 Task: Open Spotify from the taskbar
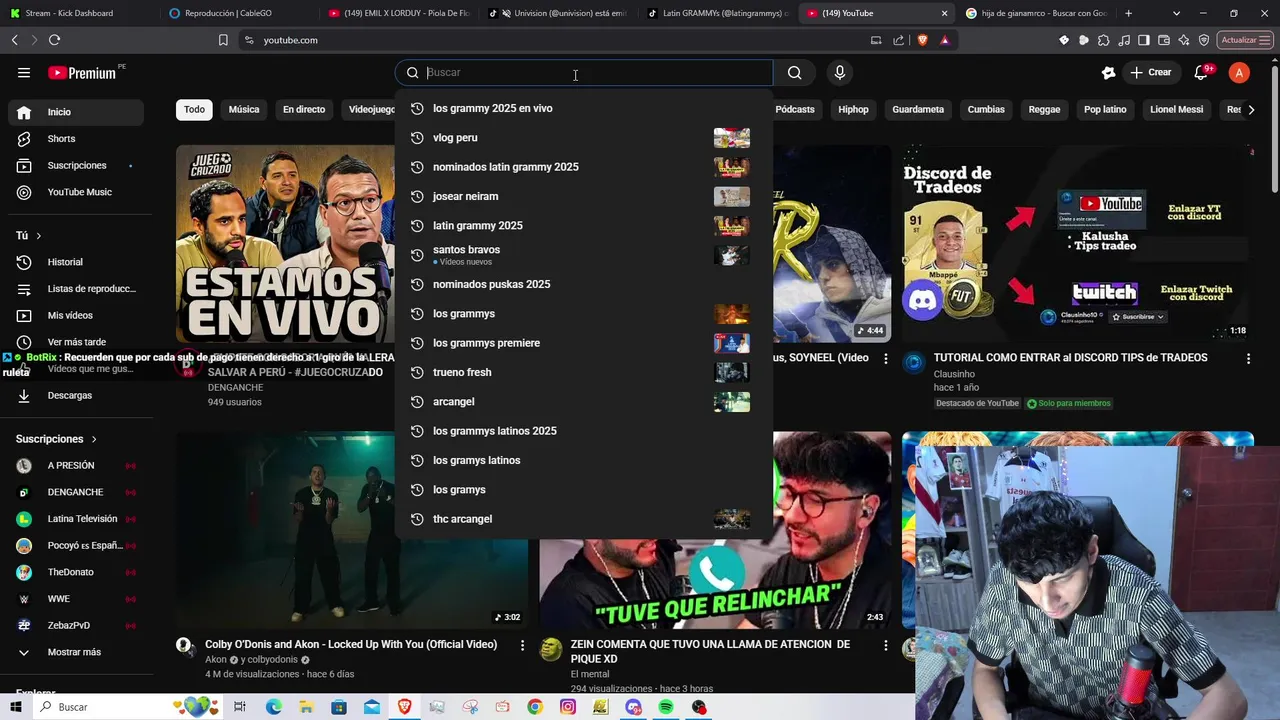point(666,707)
